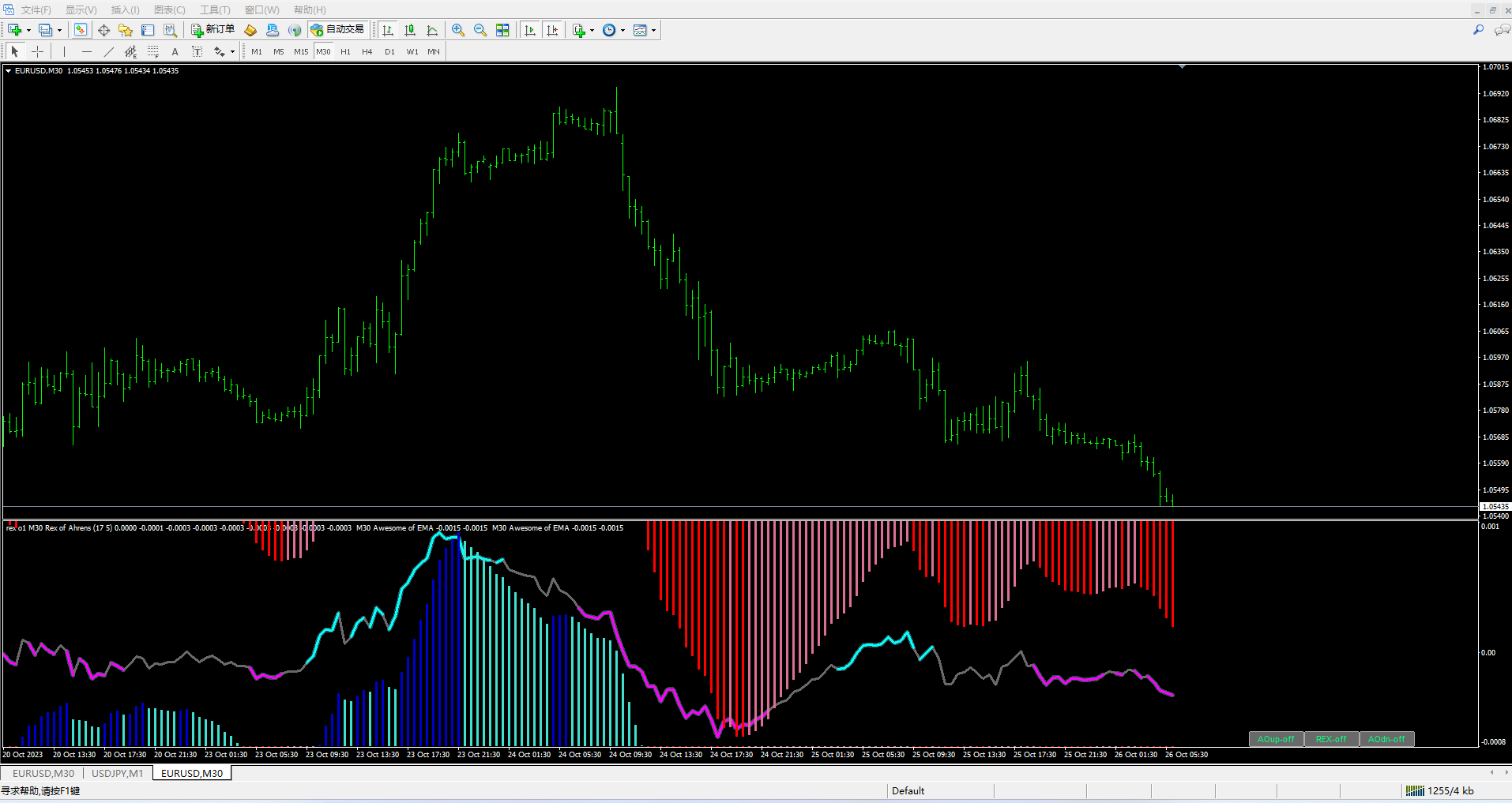Expand the new chart dropdown arrow
The height and width of the screenshot is (803, 1512).
coord(28,31)
